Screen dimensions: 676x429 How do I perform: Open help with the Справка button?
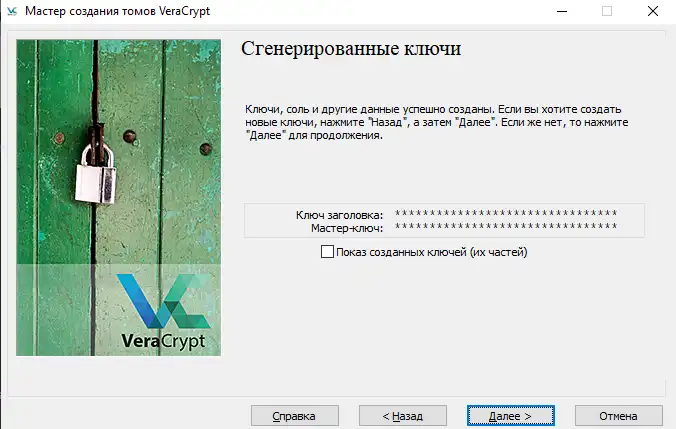pyautogui.click(x=295, y=415)
